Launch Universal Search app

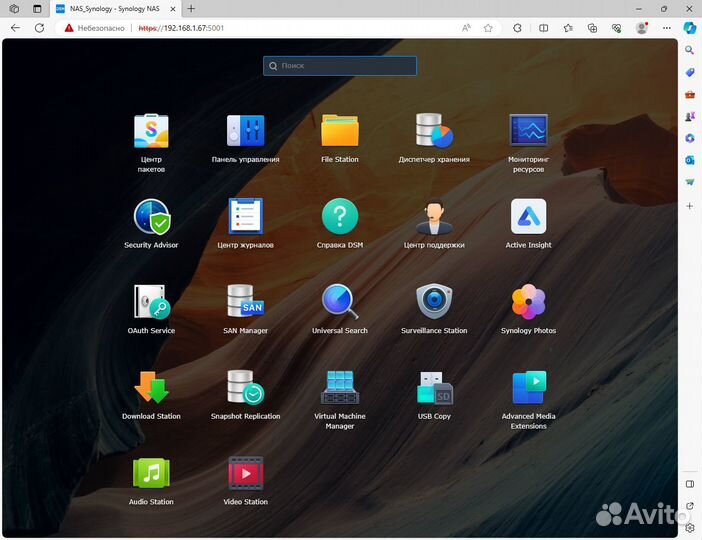[x=340, y=302]
